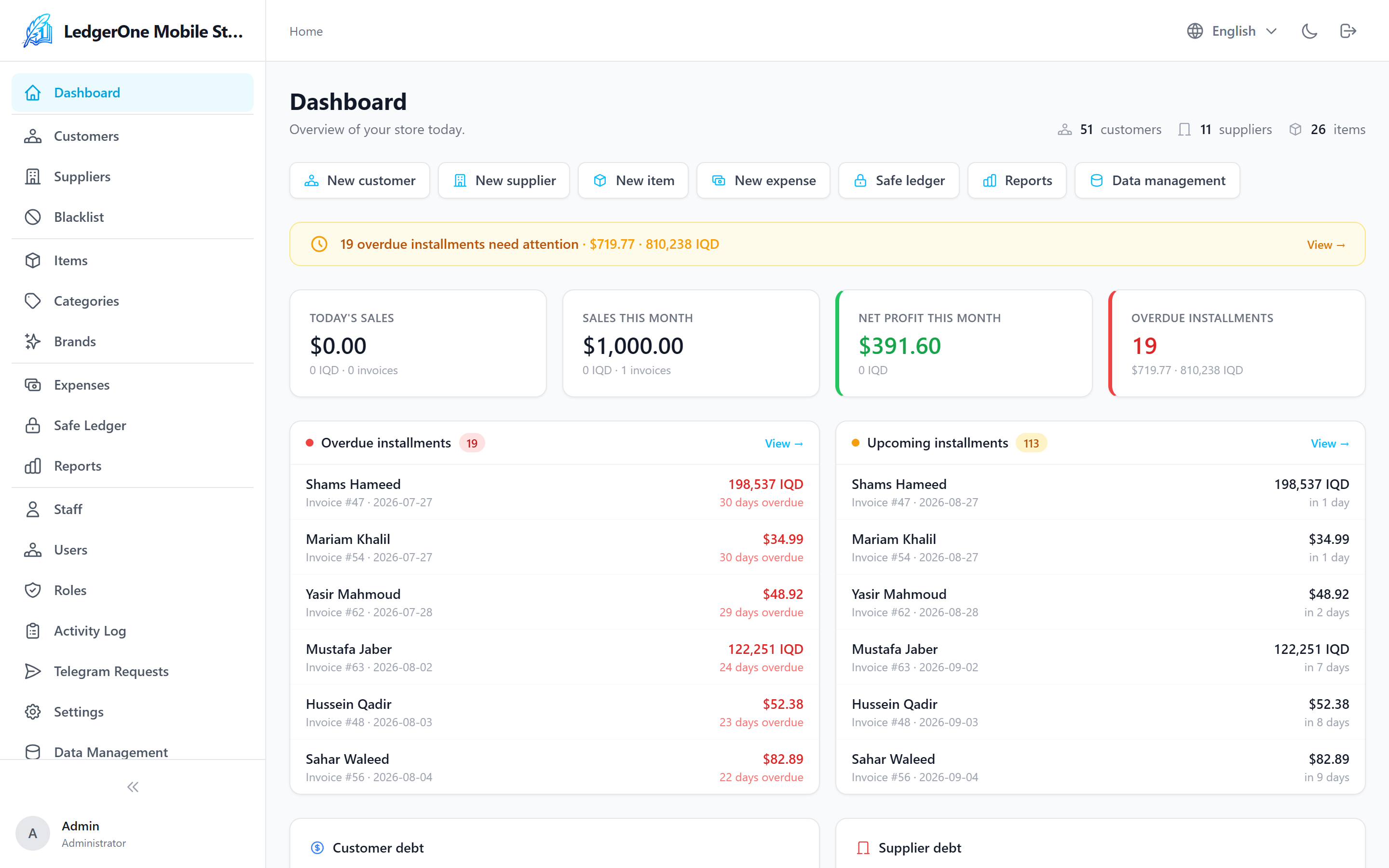This screenshot has width=1389, height=868.
Task: Click the Expenses sidebar icon
Action: 33,385
